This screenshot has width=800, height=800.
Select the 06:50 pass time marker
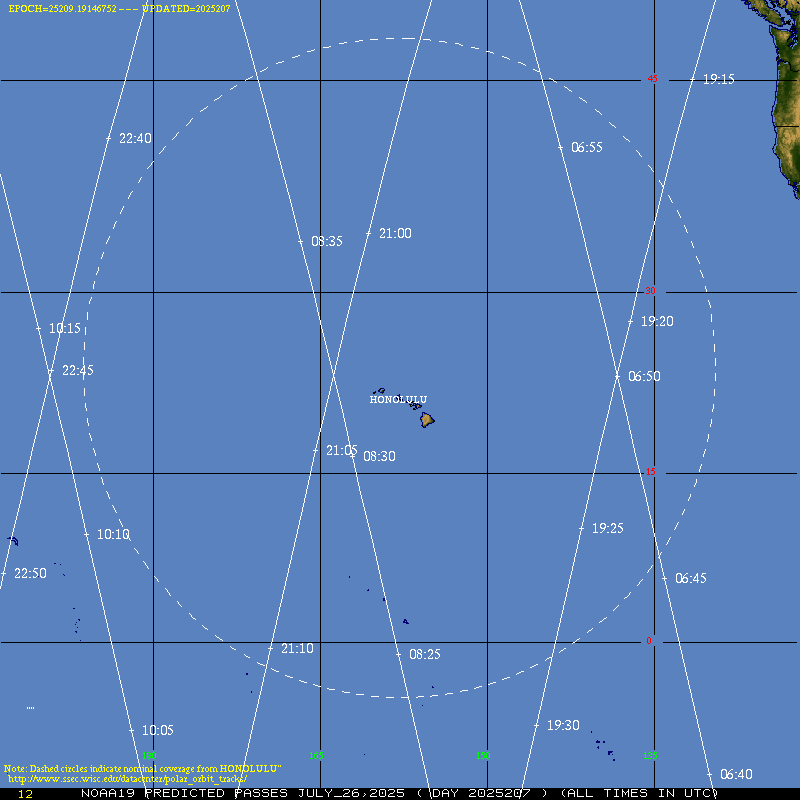643,377
